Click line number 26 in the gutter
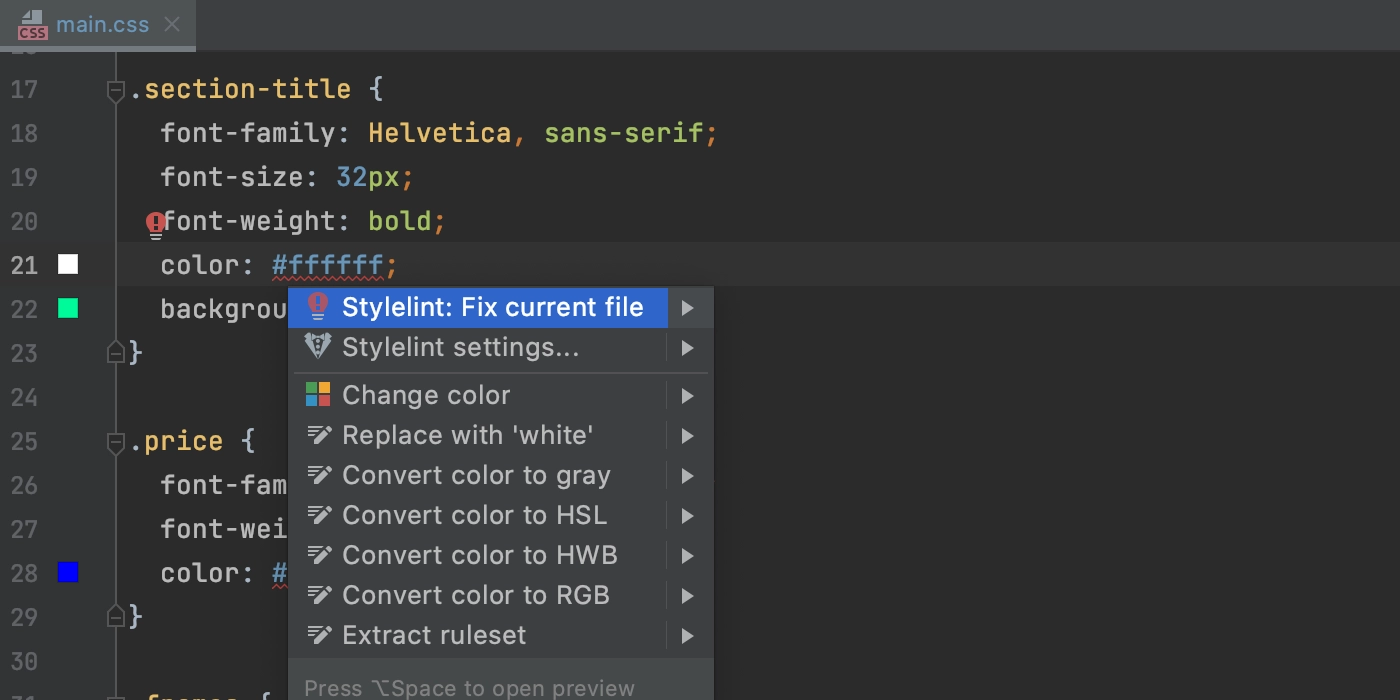 click(x=24, y=485)
